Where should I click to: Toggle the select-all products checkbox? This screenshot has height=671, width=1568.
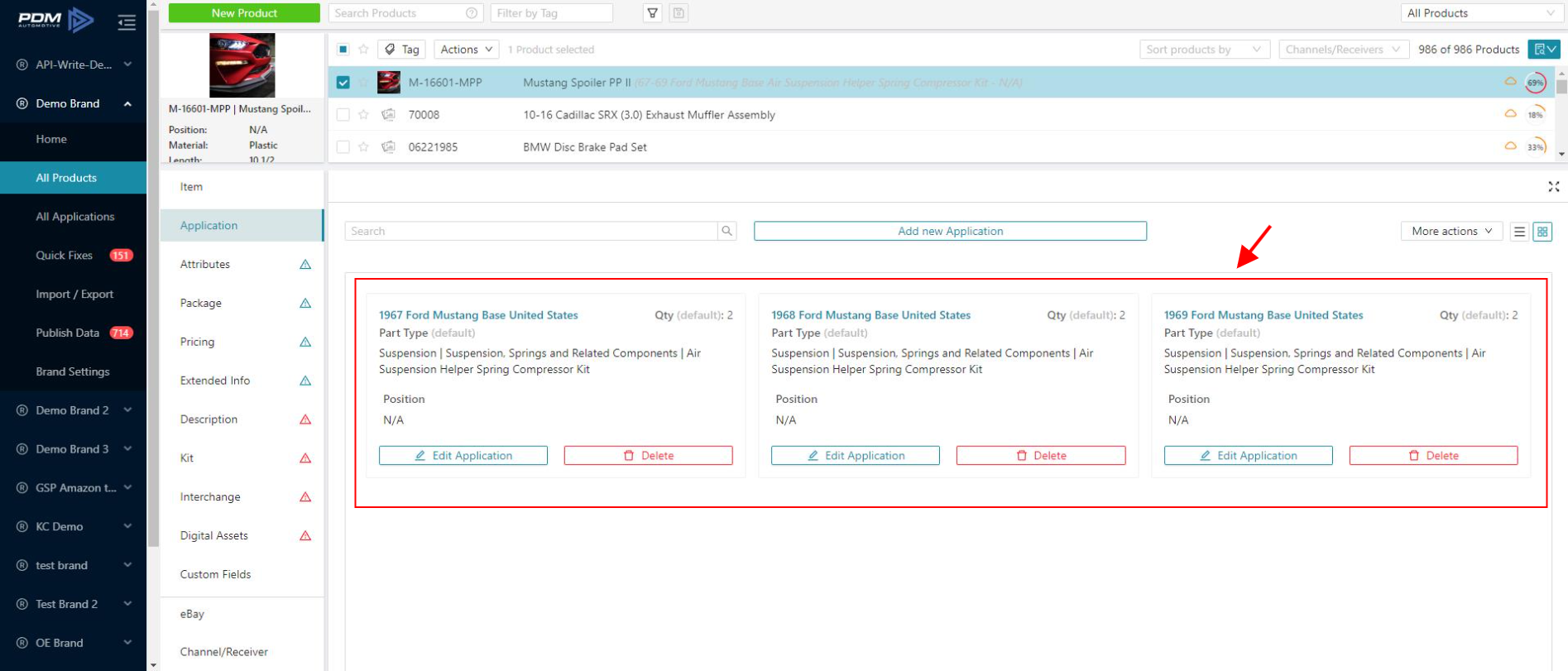[x=343, y=50]
